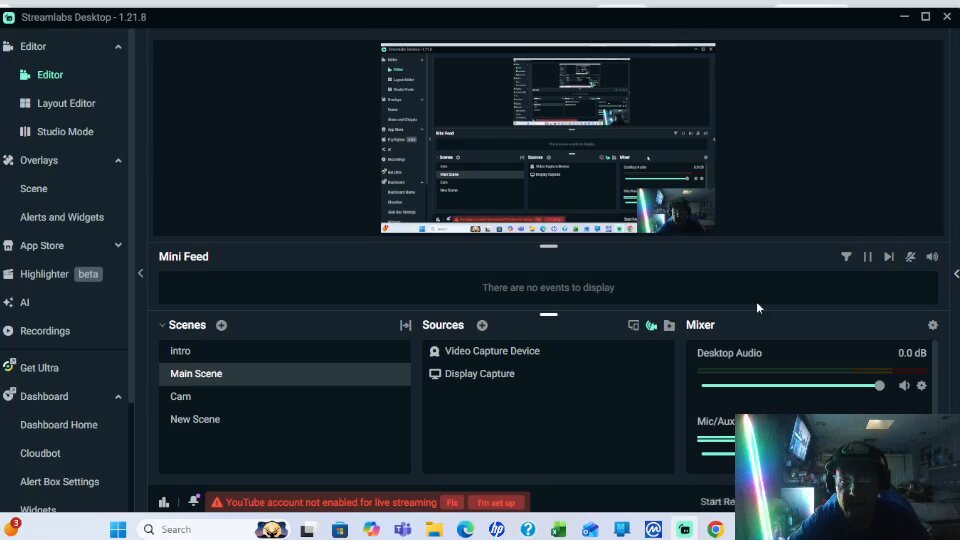This screenshot has width=960, height=540.
Task: Launch Microsoft Edge from taskbar
Action: [x=465, y=529]
